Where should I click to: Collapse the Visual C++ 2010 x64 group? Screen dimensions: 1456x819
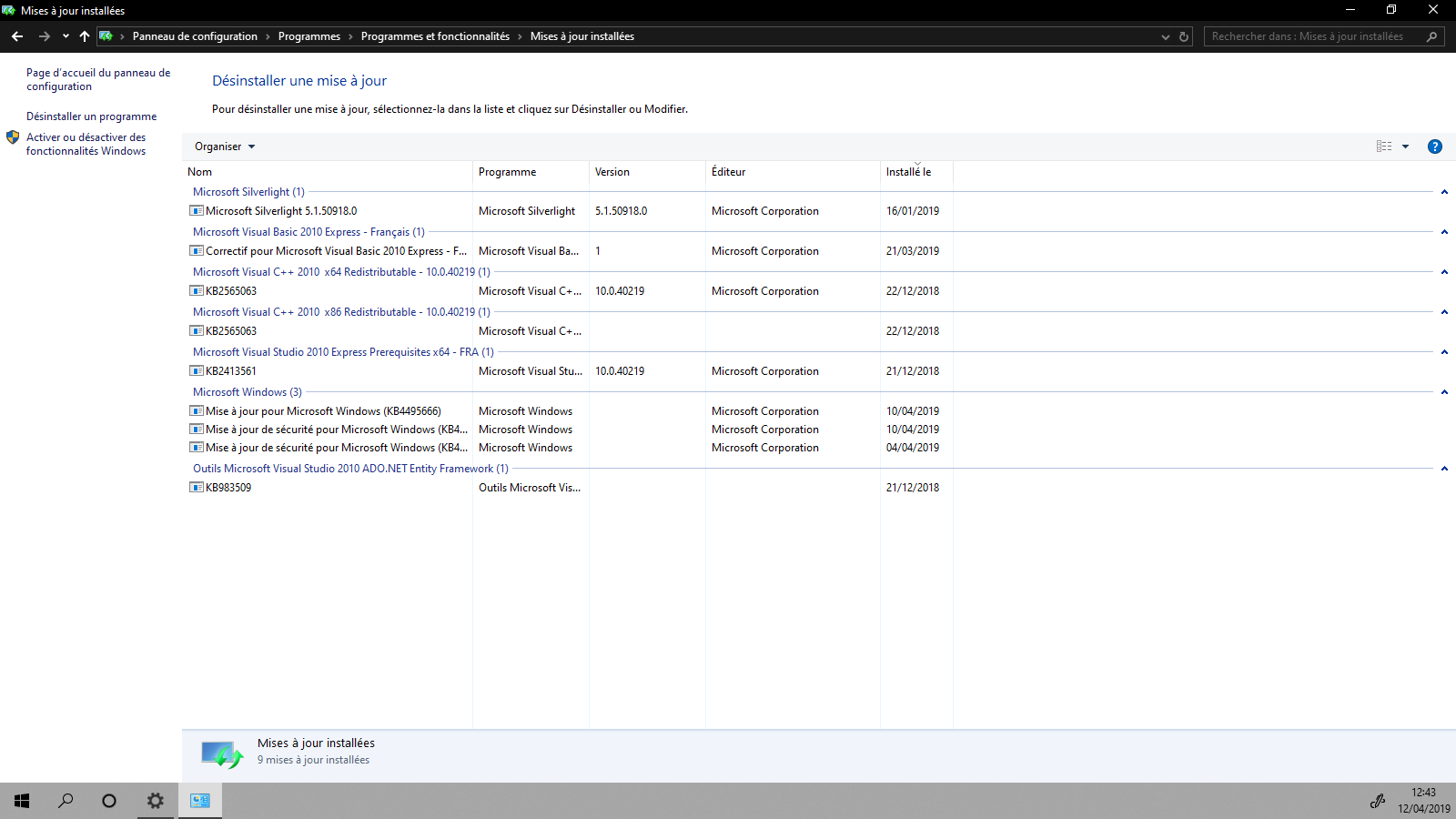click(1444, 272)
